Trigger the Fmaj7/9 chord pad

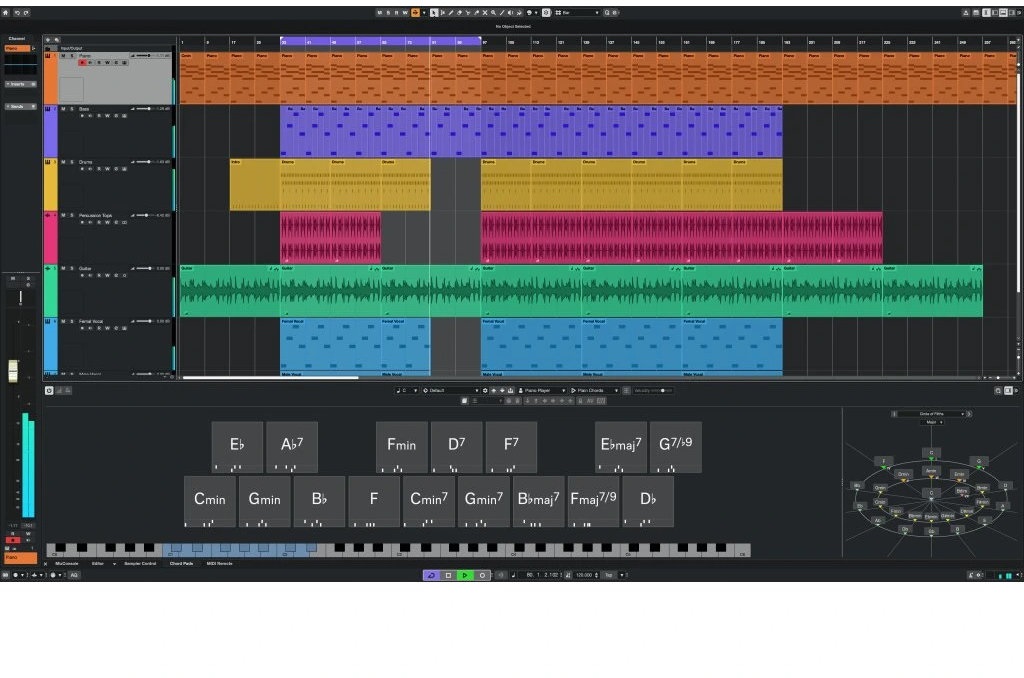pos(593,501)
